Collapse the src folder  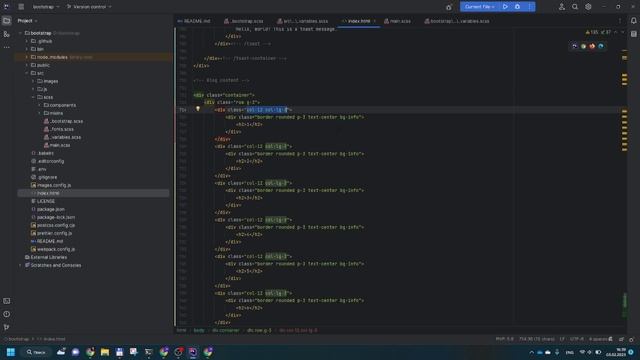coord(27,73)
